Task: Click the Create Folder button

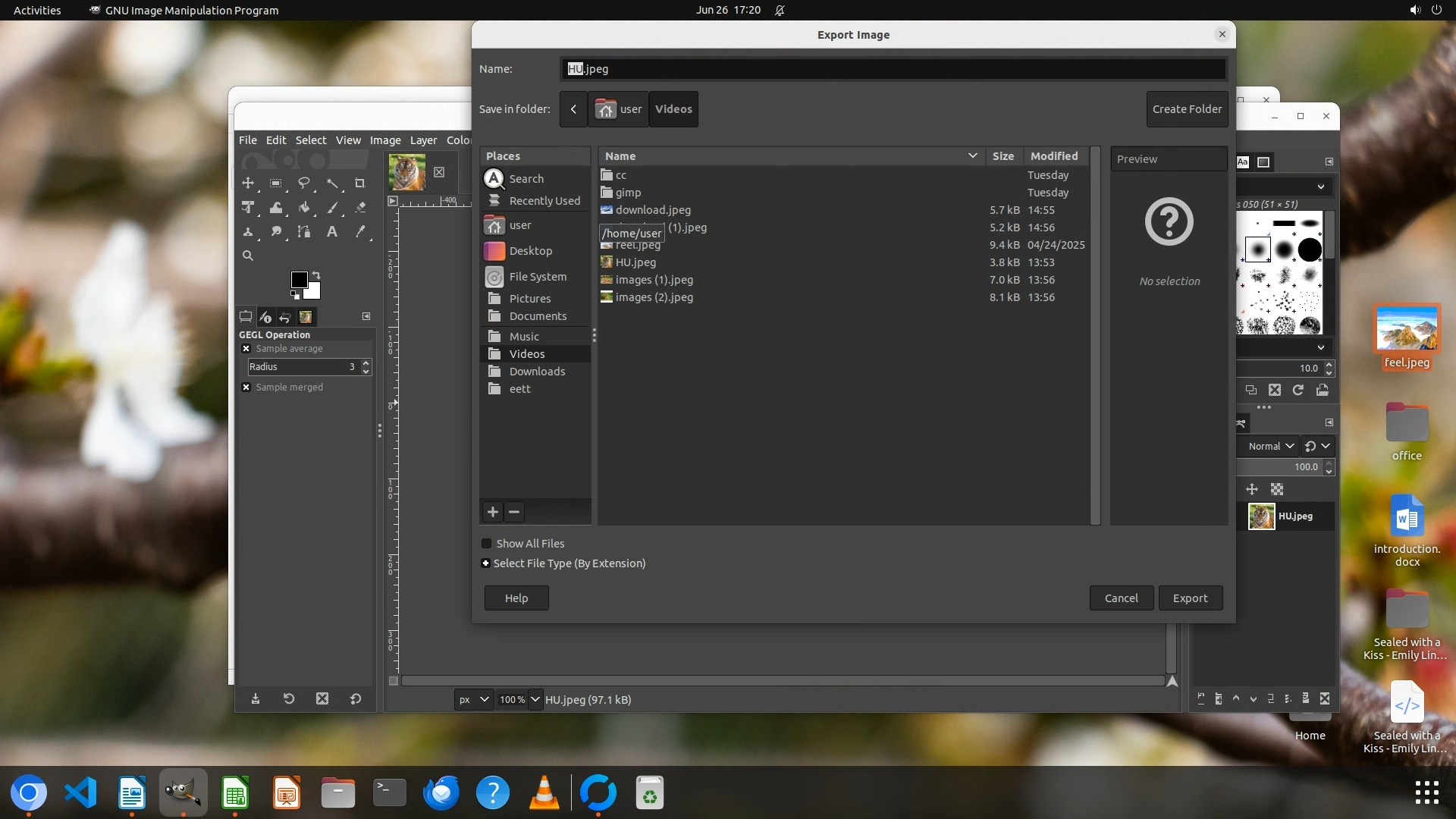Action: [x=1187, y=109]
